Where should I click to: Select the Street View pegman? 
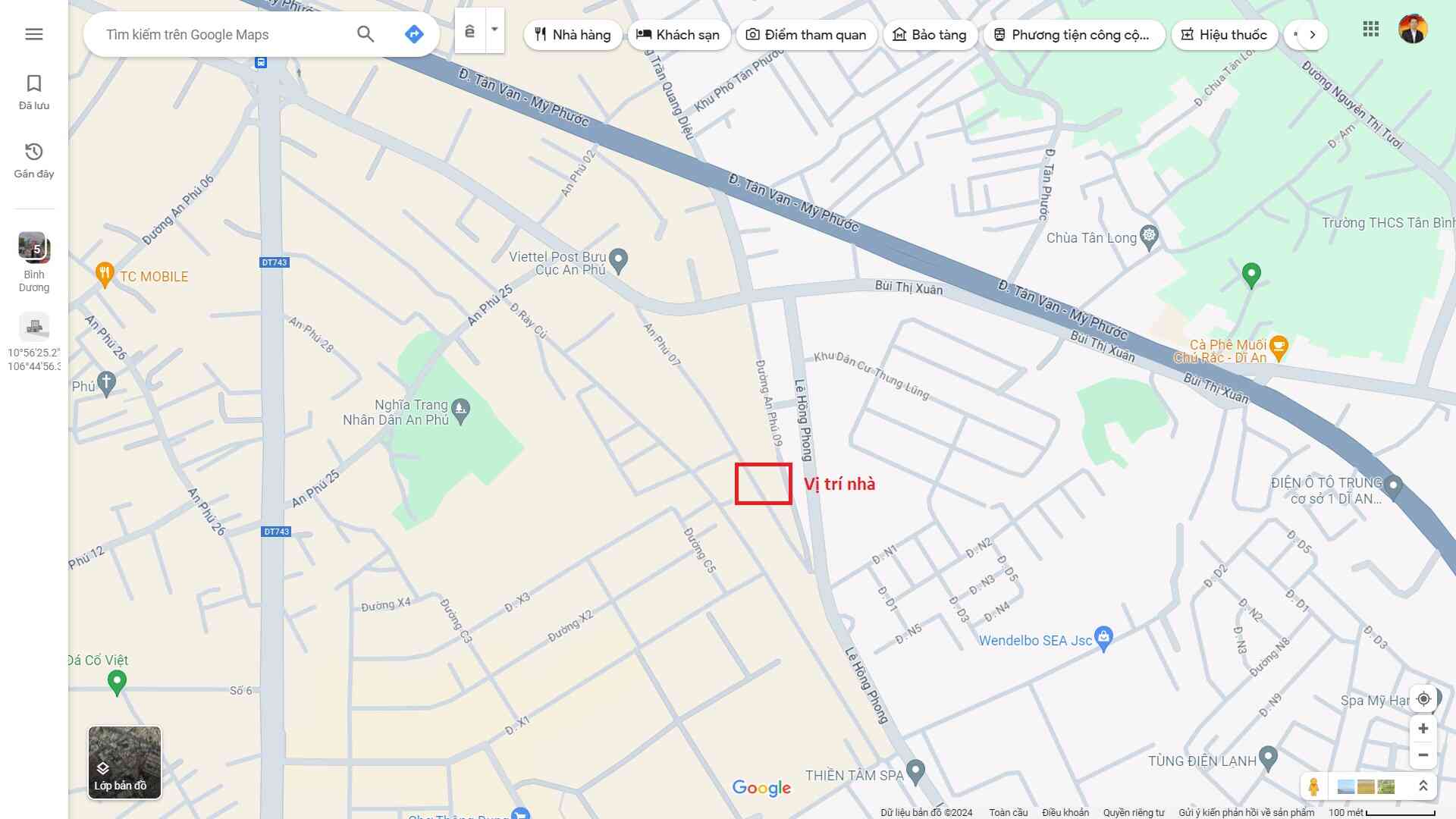point(1313,786)
